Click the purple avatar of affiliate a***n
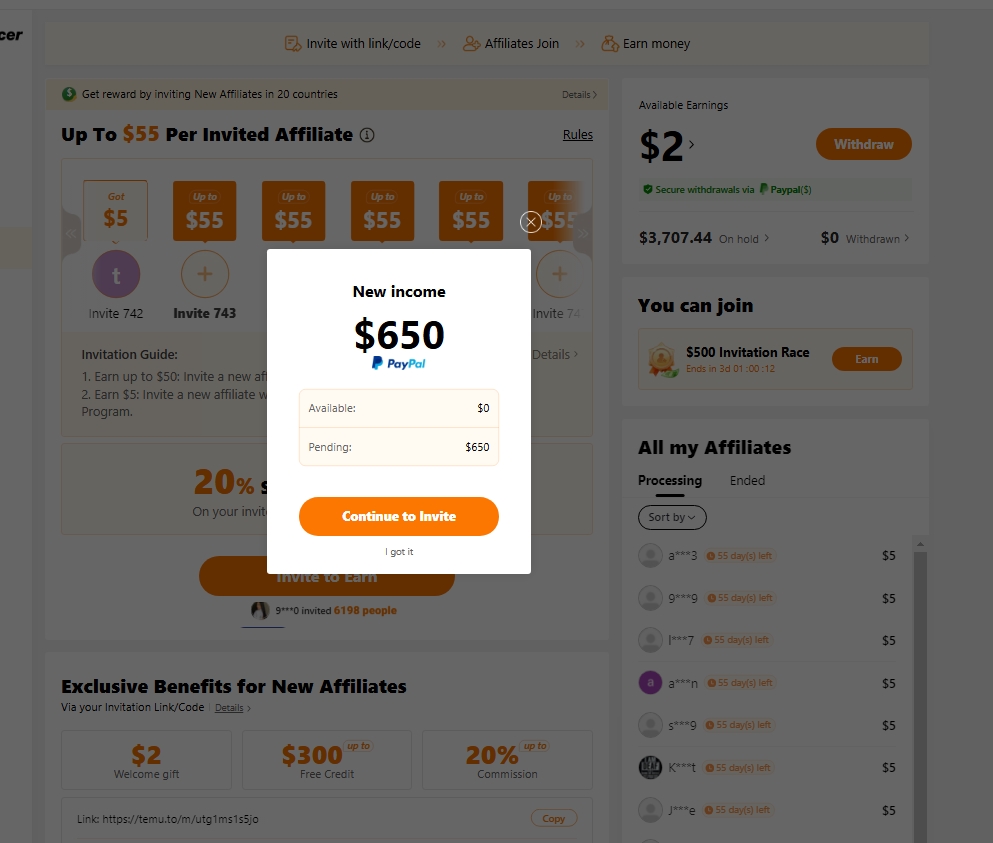 point(650,683)
